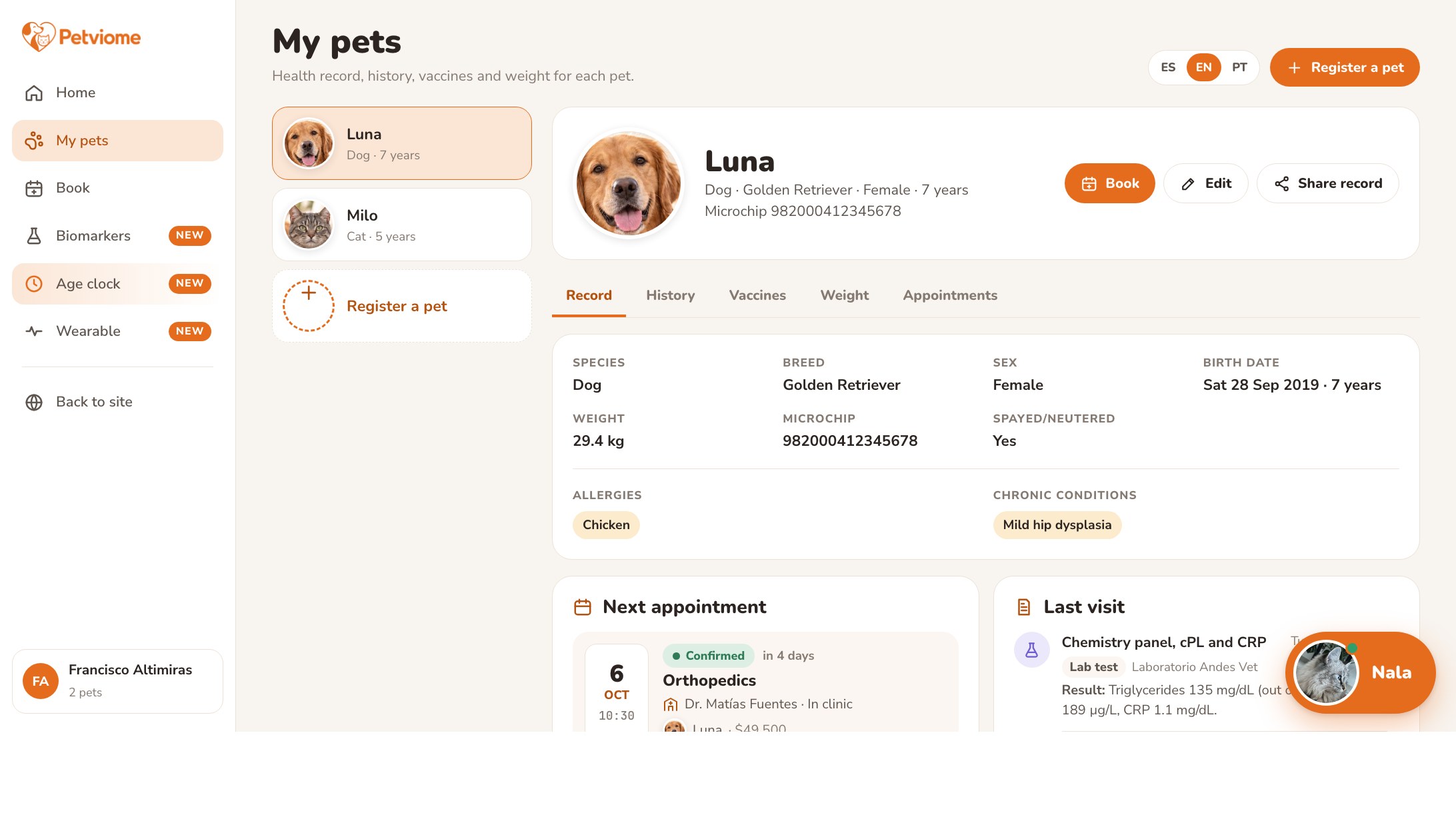Open the Biomarkers flask icon
Screen dimensions: 1456x819
(34, 236)
